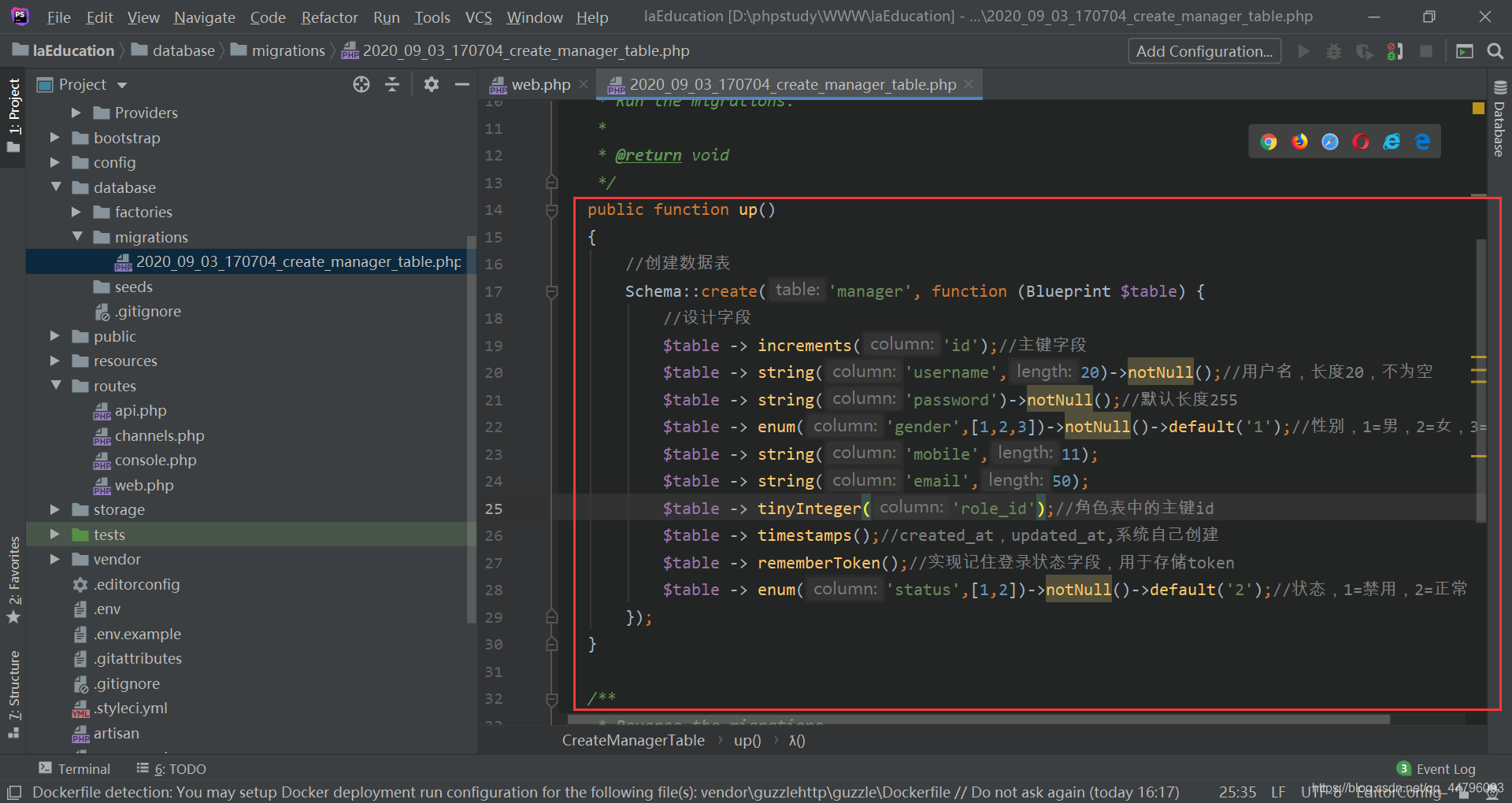Click the locate target icon in Project panel
The image size is (1512, 803).
pyautogui.click(x=361, y=84)
